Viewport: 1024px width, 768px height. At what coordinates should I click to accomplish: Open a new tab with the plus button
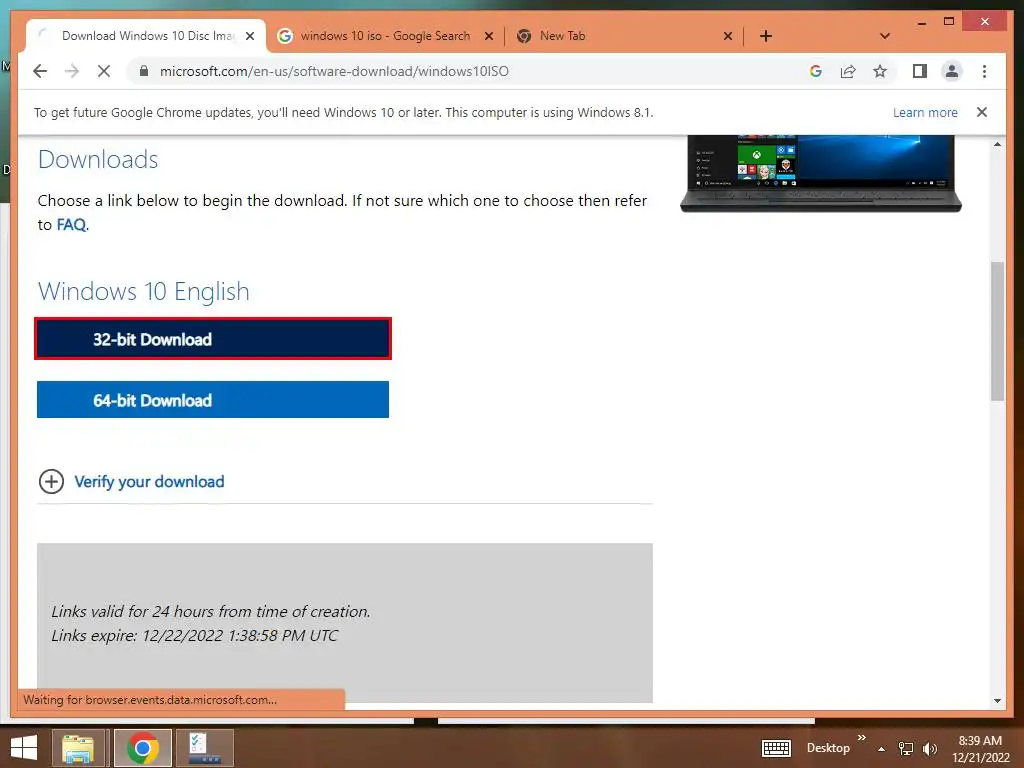pos(766,36)
